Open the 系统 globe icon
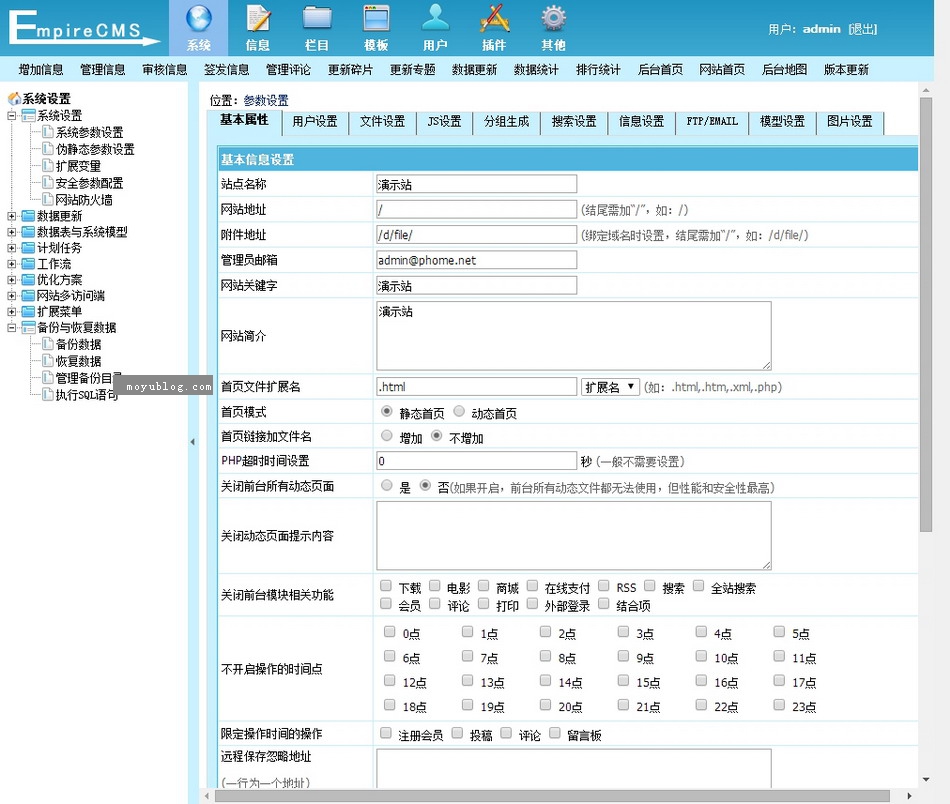Screen dimensions: 950x804 tap(198, 19)
